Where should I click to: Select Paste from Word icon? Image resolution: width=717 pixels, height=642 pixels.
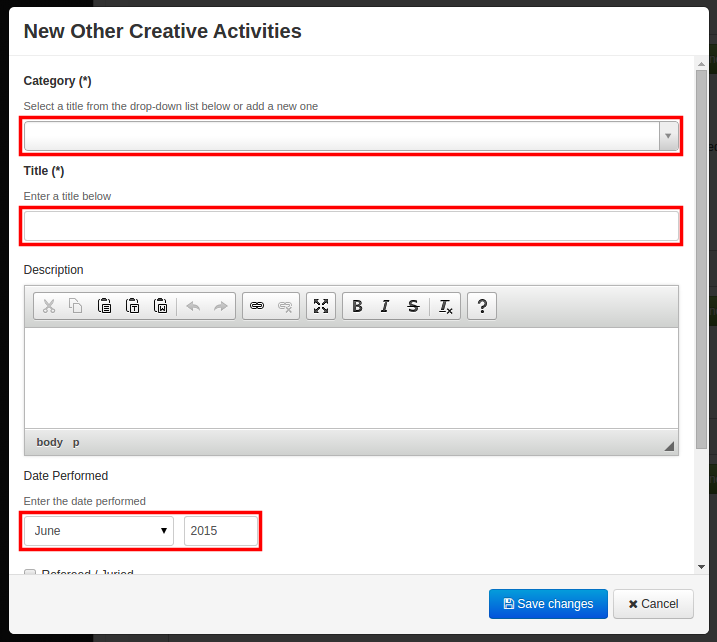[x=161, y=306]
